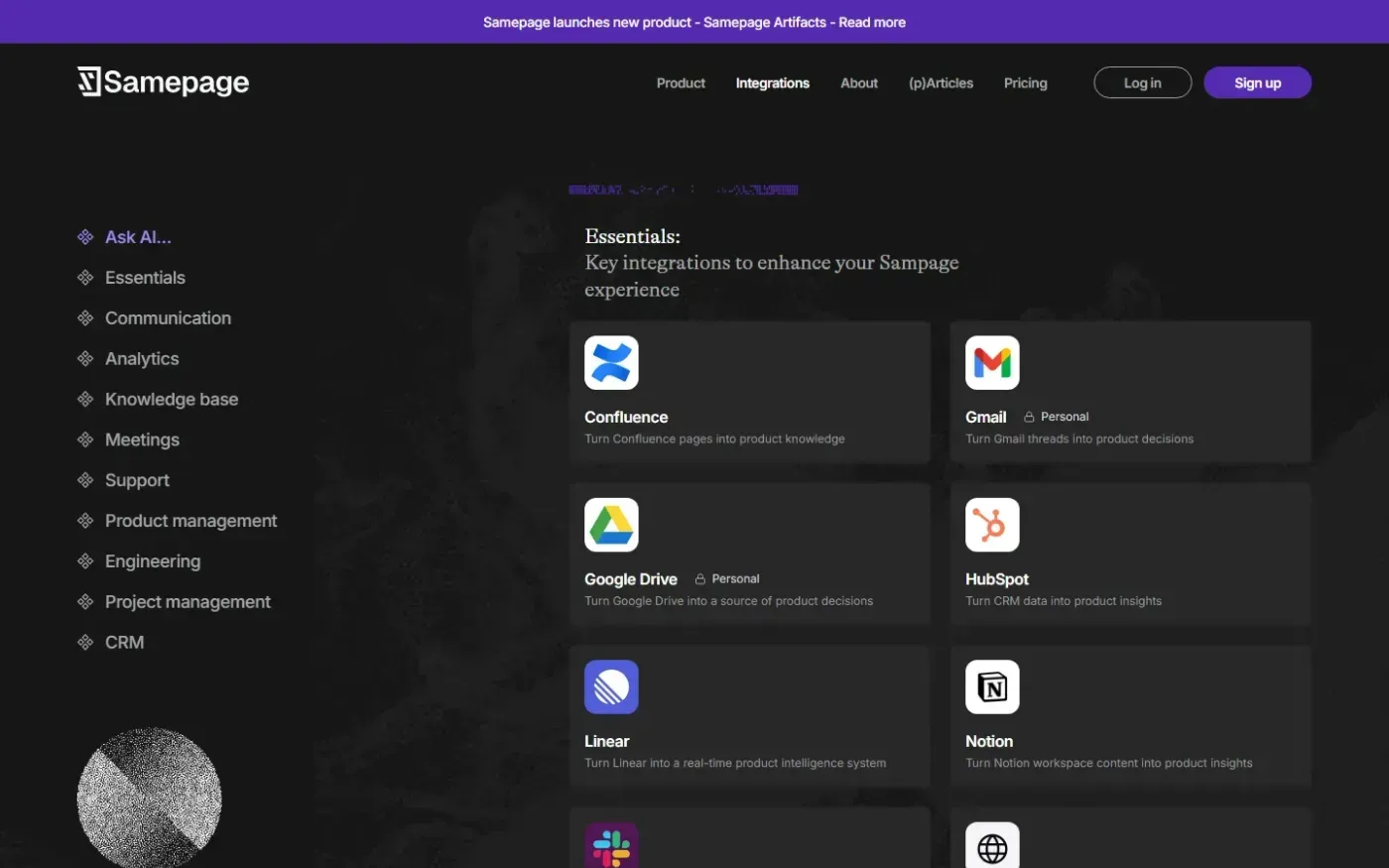Click the diamond icon beside Project management
Screen dimensions: 1389x868
pyautogui.click(x=85, y=601)
